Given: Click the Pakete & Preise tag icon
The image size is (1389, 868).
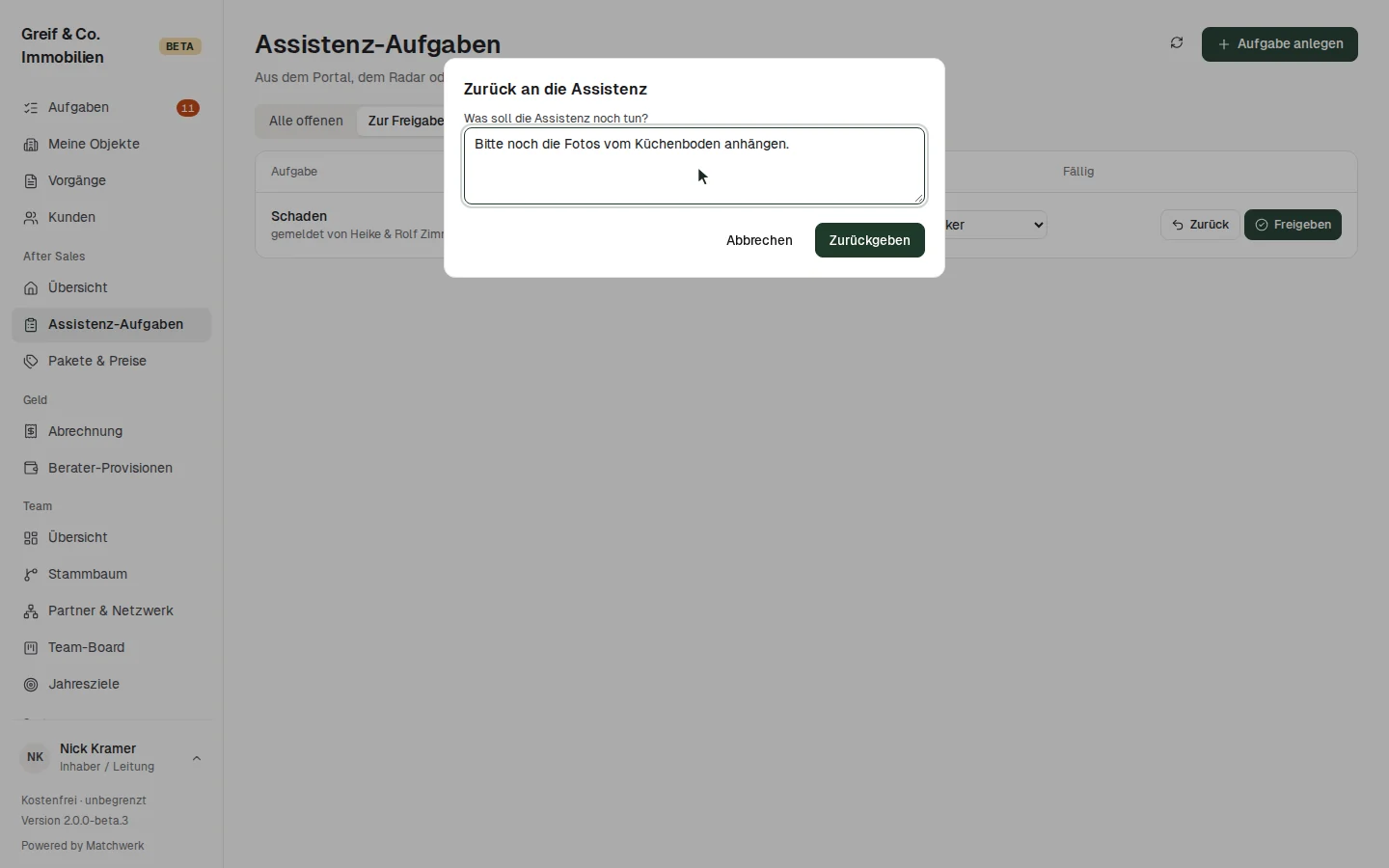Looking at the screenshot, I should point(31,362).
